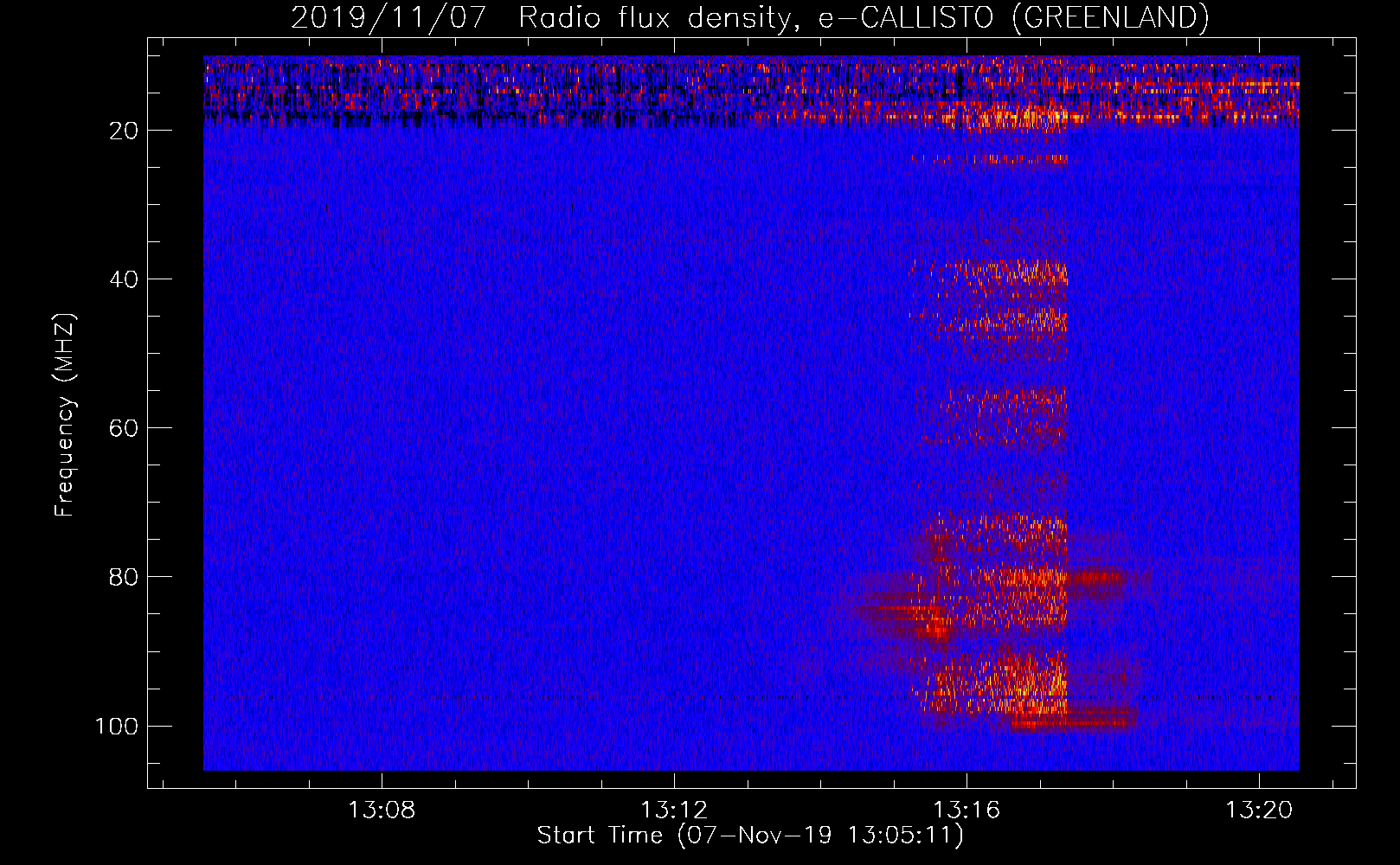Select the 'Frequency (MHZ)' y-axis label
The width and height of the screenshot is (1400, 865).
pos(65,415)
